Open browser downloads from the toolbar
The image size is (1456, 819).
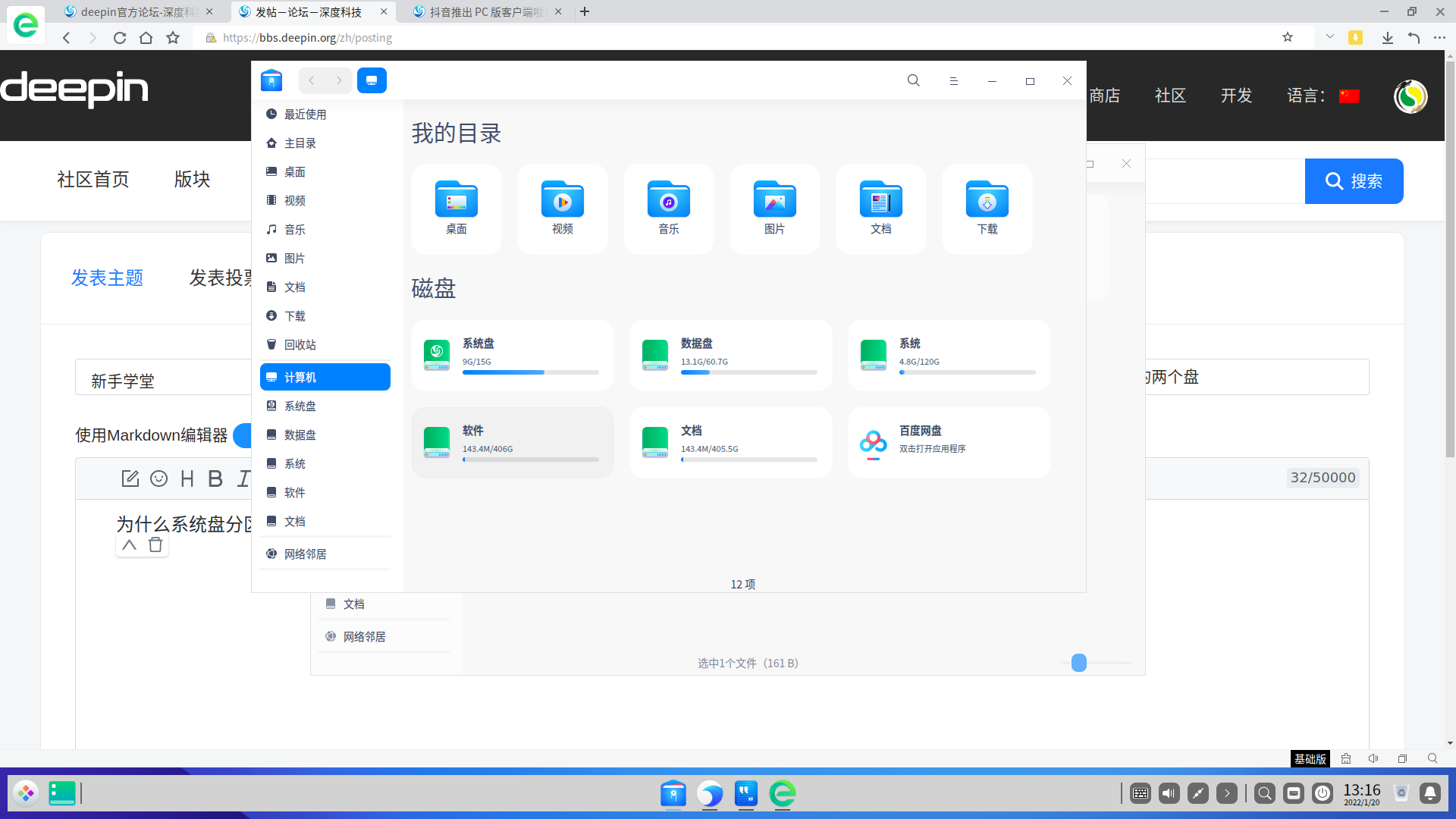pyautogui.click(x=1388, y=37)
